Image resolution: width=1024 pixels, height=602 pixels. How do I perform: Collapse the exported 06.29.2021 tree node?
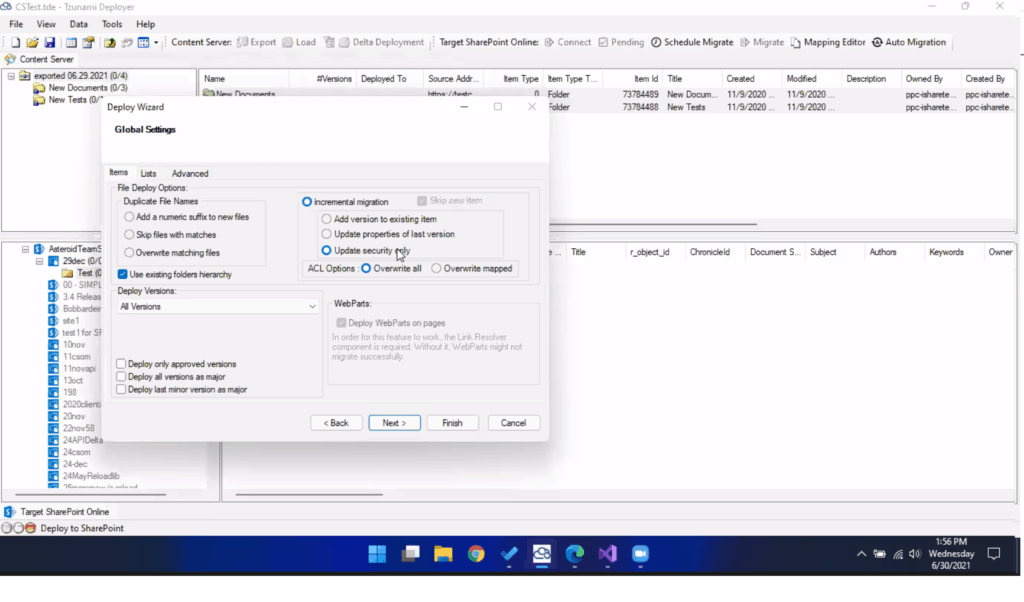click(x=11, y=76)
